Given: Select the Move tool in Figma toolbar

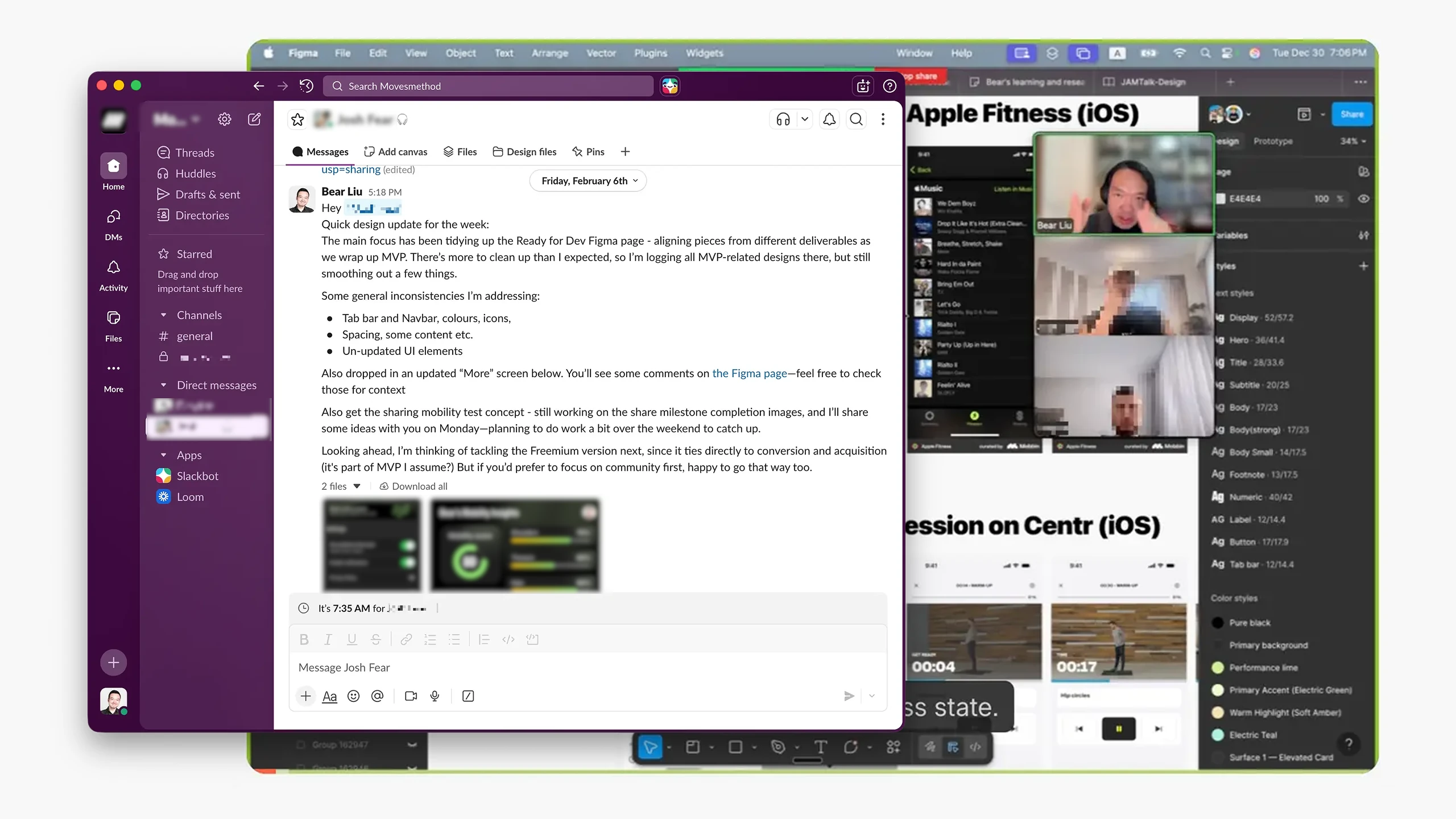Looking at the screenshot, I should click(650, 747).
